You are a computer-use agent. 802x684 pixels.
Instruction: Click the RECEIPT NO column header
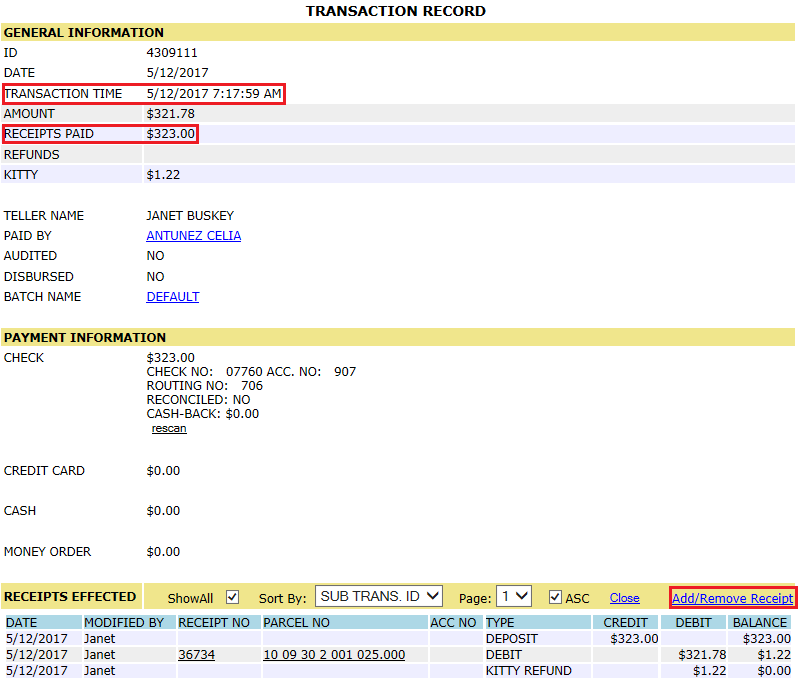(x=219, y=623)
